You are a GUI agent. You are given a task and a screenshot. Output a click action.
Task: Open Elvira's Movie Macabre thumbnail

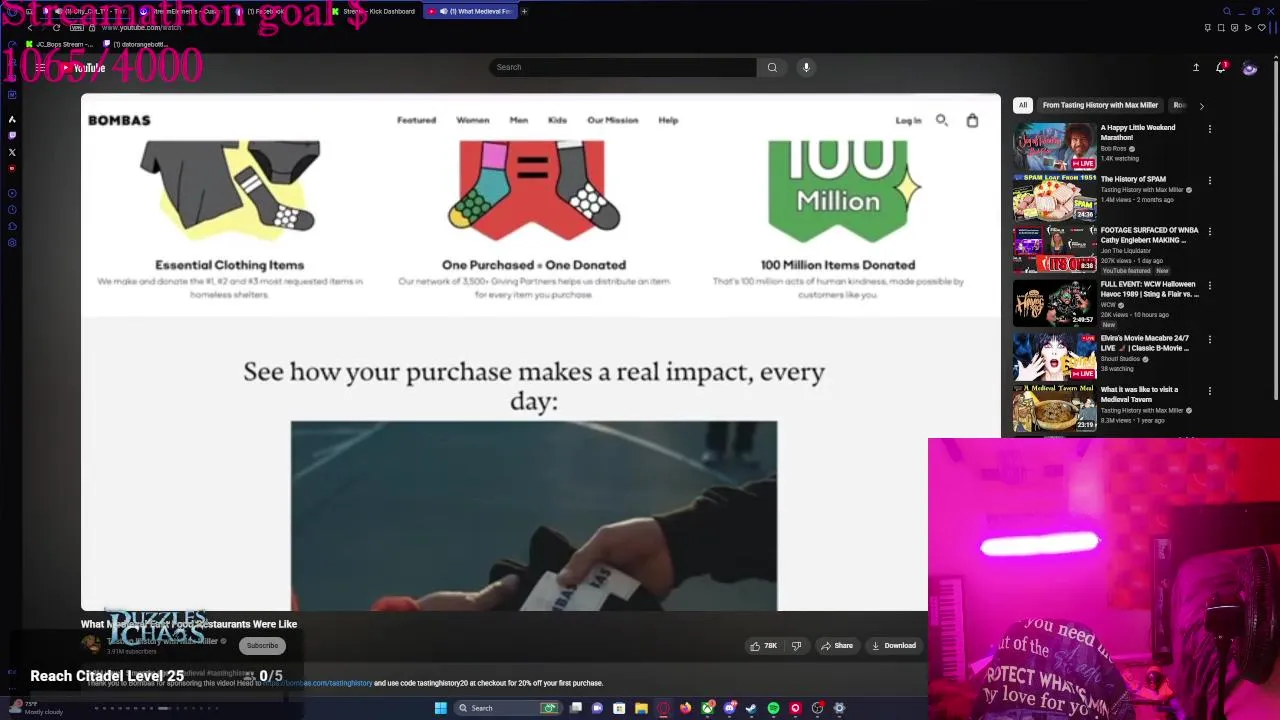pos(1054,356)
